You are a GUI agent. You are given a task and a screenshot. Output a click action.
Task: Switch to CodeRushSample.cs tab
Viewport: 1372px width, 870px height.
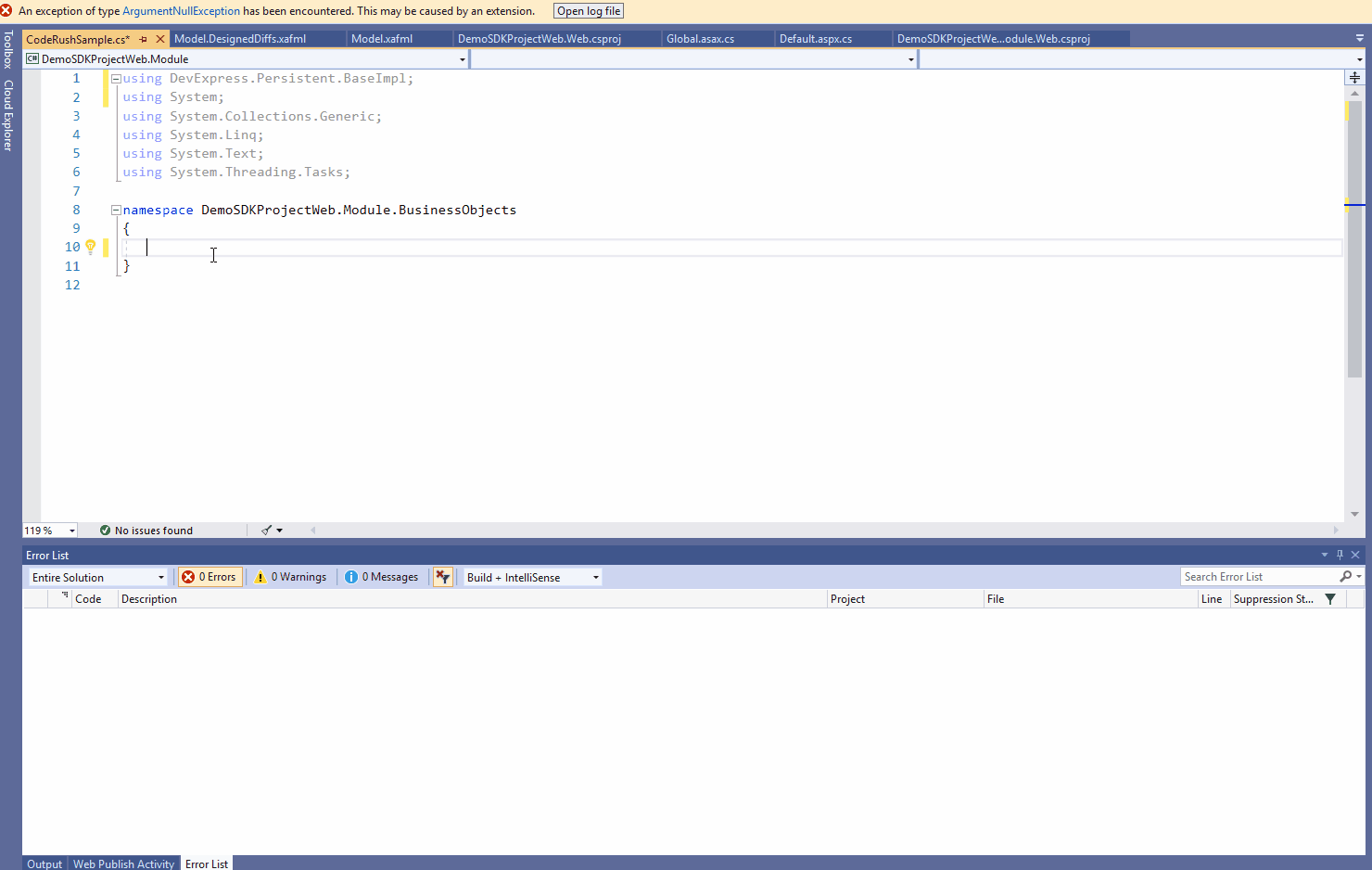pyautogui.click(x=78, y=39)
